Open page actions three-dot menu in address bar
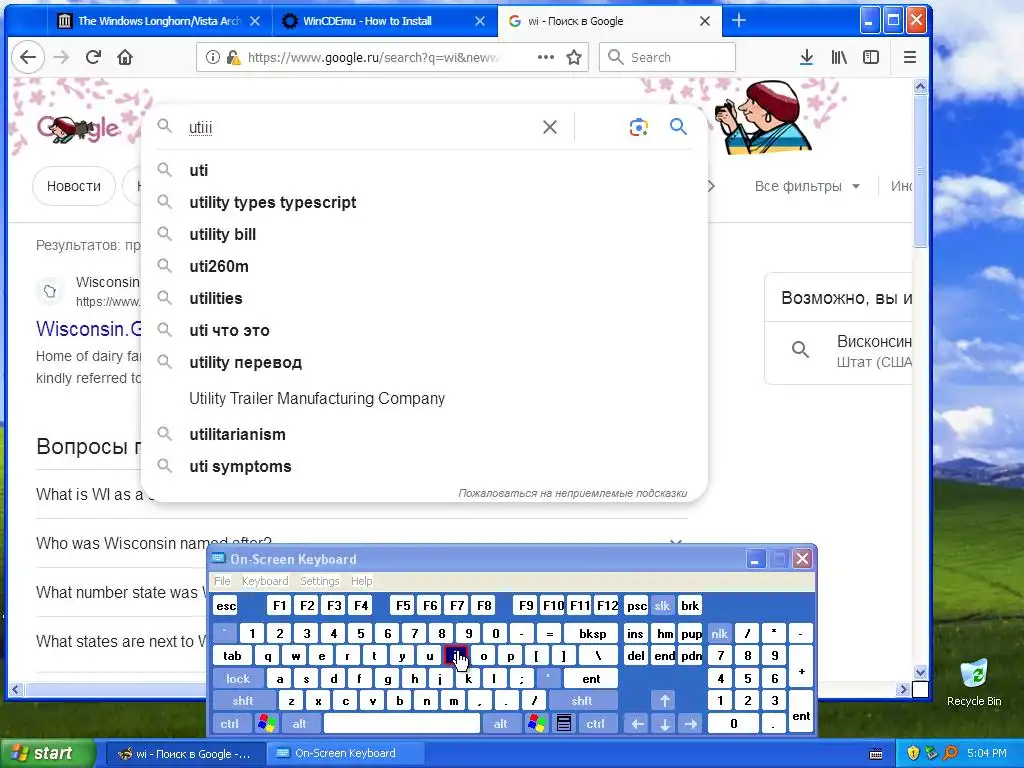 click(546, 57)
